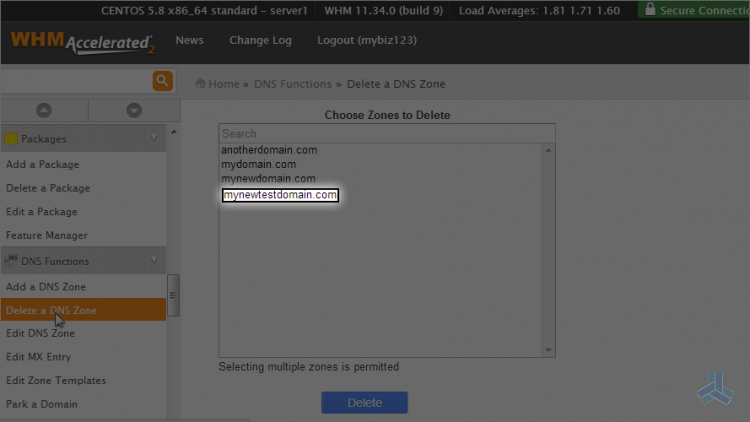This screenshot has width=750, height=422.
Task: Click the orange search magnifier icon
Action: click(163, 81)
